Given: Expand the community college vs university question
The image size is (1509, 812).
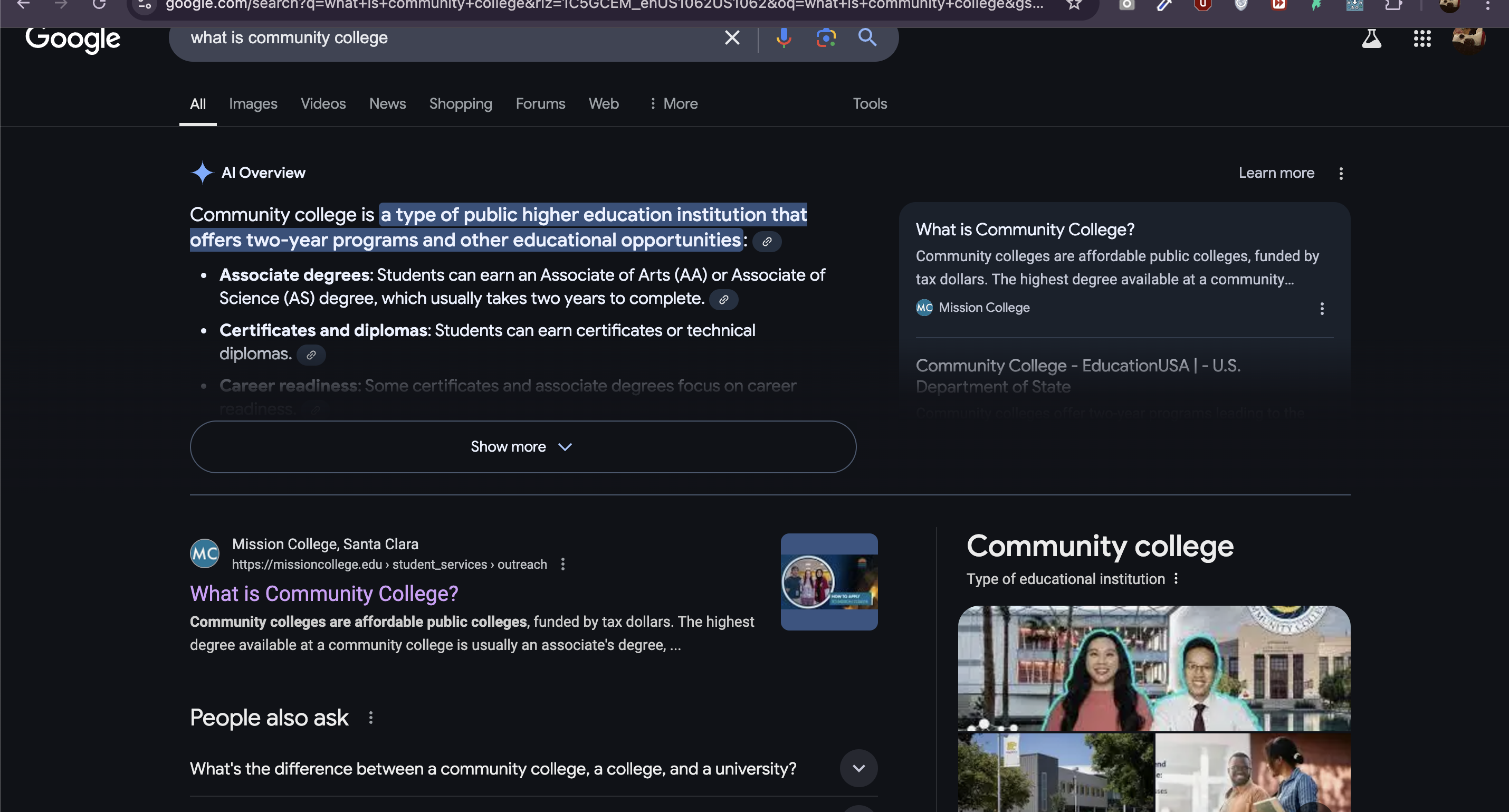Looking at the screenshot, I should tap(533, 769).
